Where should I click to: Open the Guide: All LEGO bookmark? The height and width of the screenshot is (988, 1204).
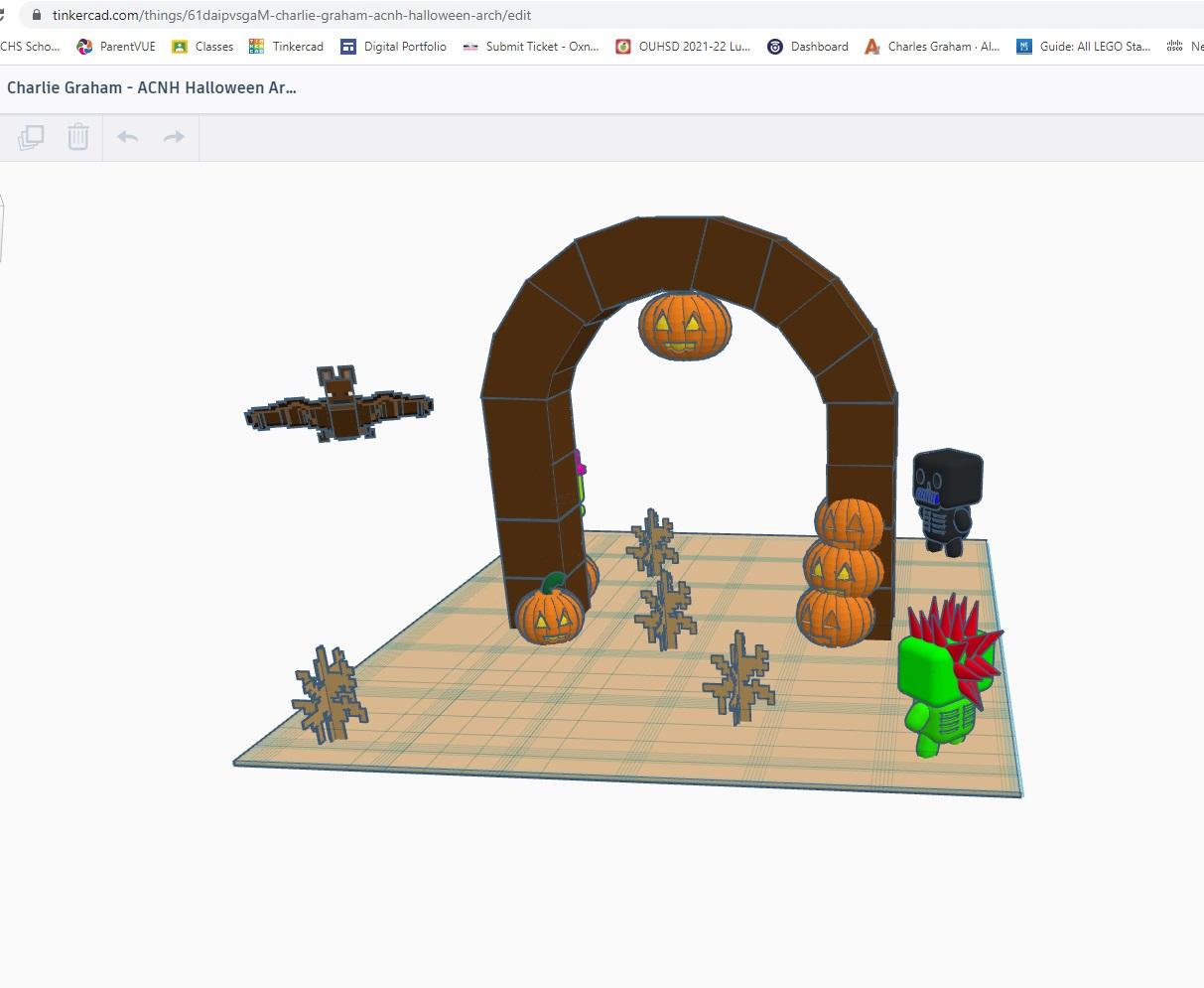1083,47
